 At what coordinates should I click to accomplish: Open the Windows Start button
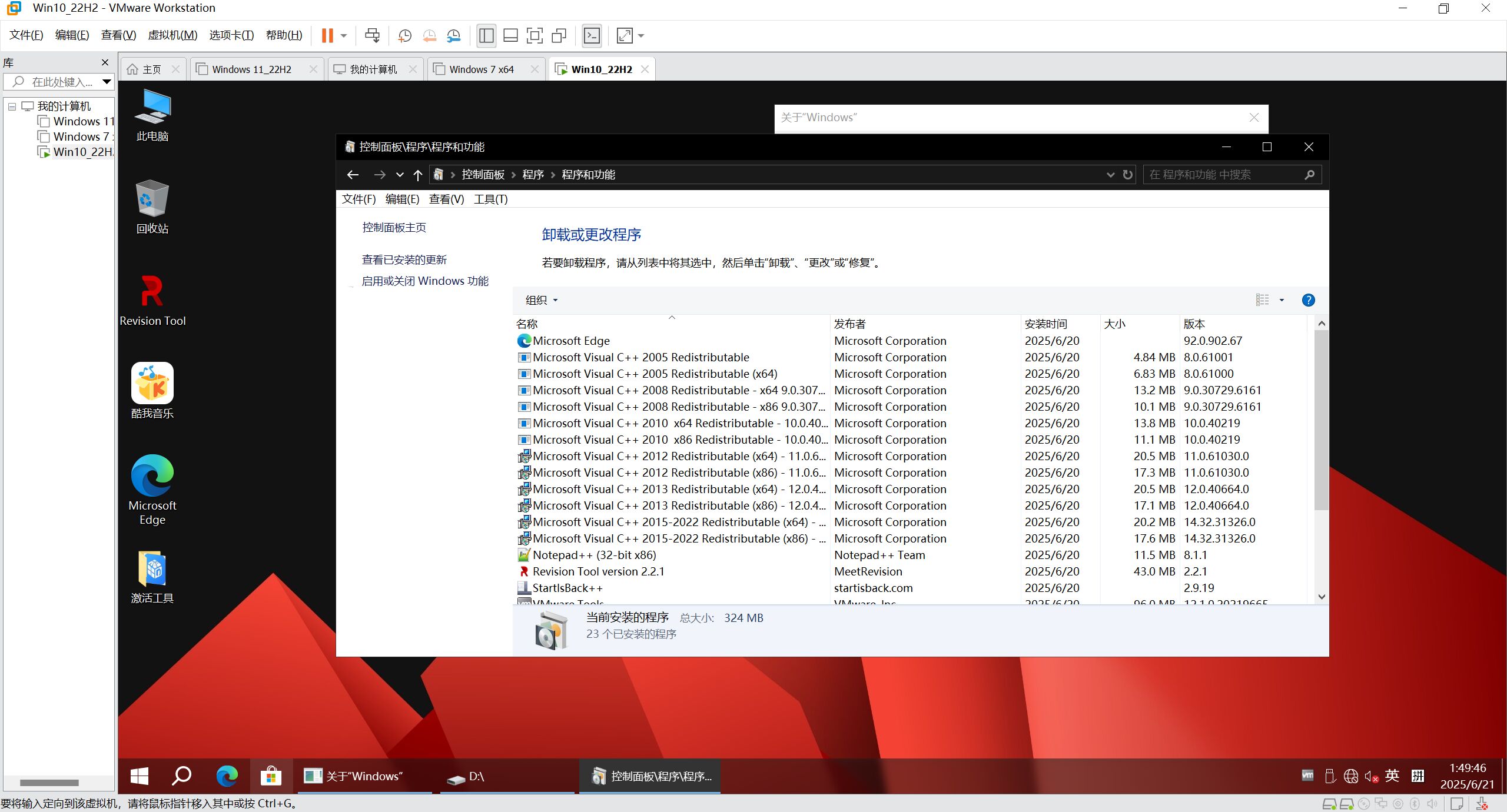(140, 776)
